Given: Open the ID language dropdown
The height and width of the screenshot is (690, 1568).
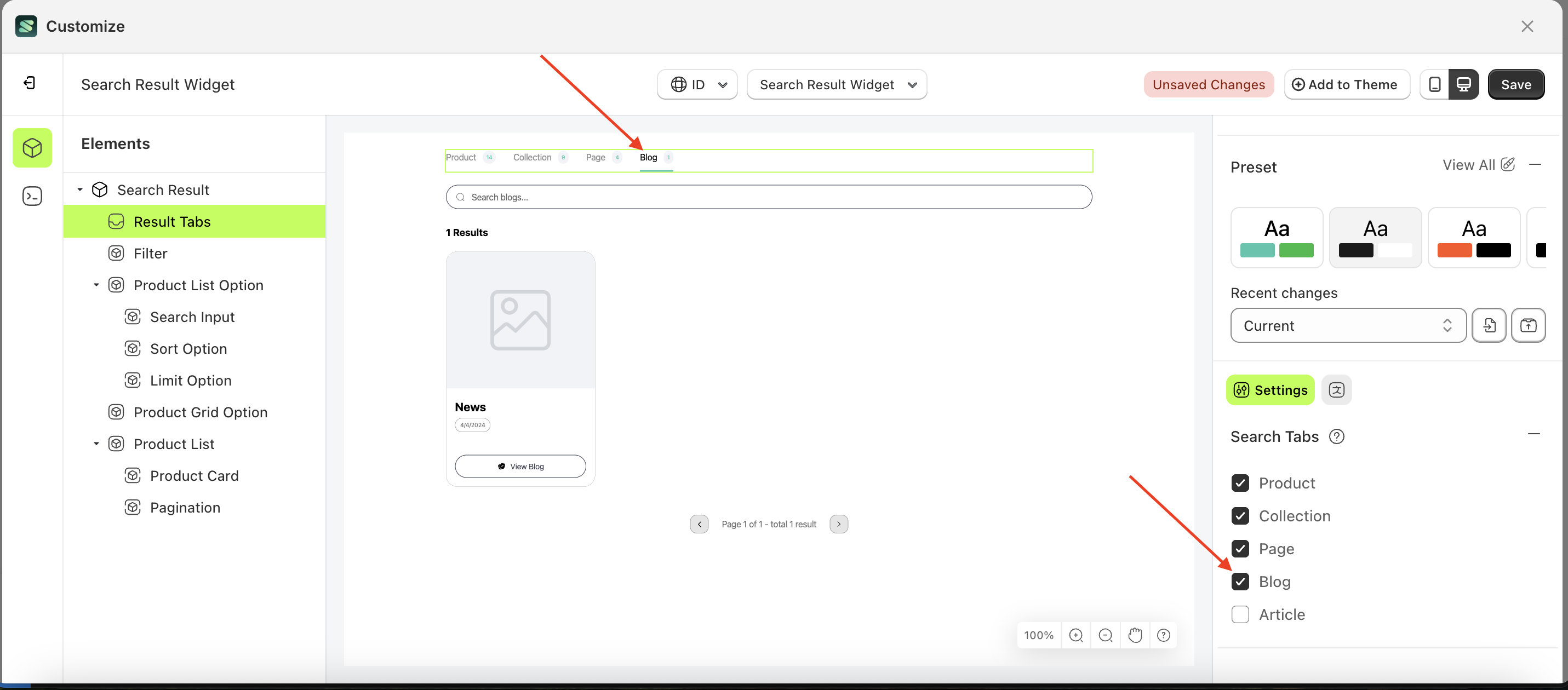Looking at the screenshot, I should click(697, 84).
